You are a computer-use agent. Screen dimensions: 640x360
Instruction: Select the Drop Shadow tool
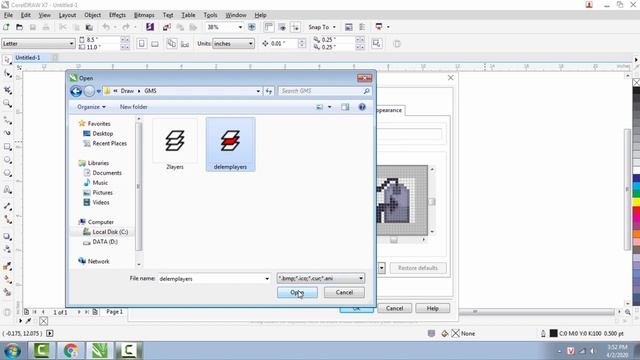[x=7, y=236]
